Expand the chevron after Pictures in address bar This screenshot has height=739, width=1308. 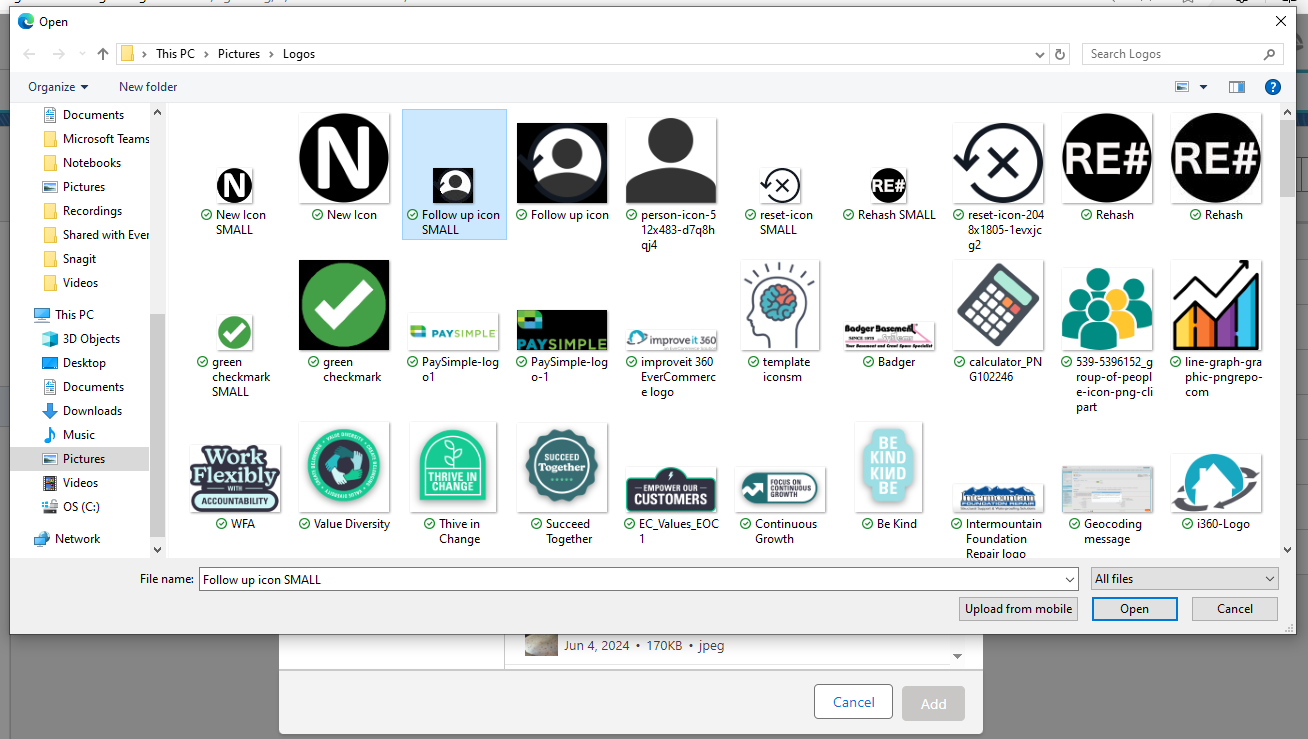click(x=271, y=54)
